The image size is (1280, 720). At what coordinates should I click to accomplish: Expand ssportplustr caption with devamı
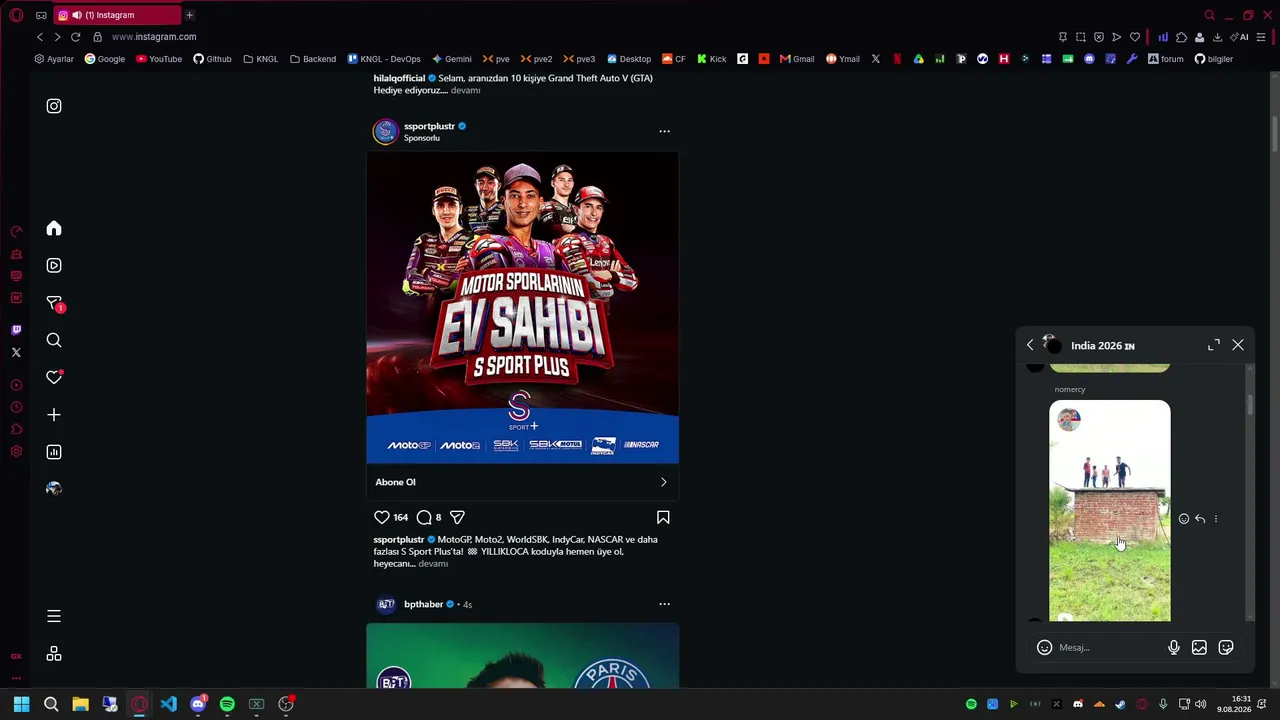click(x=433, y=564)
